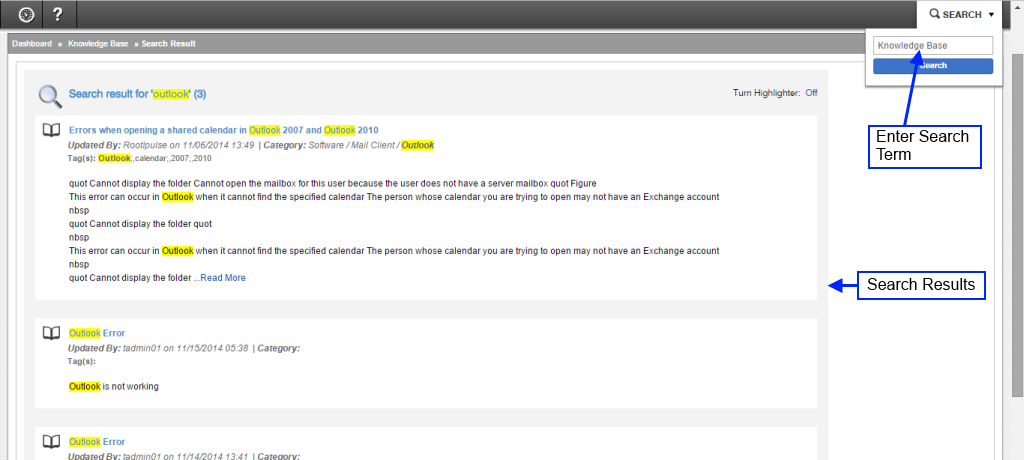Click the clock icon in top bar
This screenshot has width=1024, height=460.
pos(26,14)
